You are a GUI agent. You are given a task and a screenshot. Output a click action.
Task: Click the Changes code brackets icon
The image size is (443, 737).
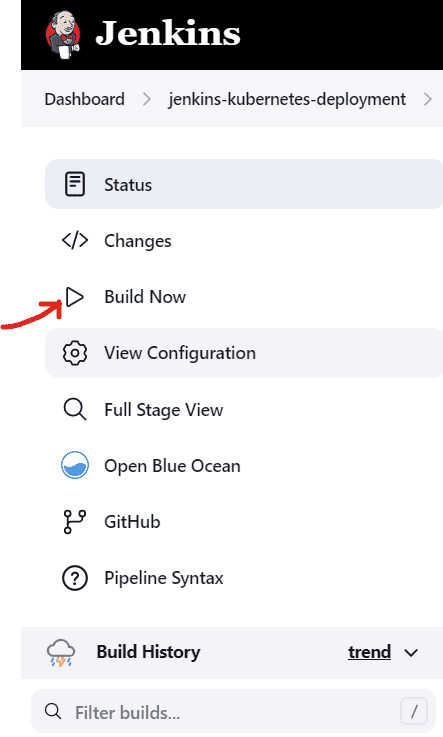point(75,240)
